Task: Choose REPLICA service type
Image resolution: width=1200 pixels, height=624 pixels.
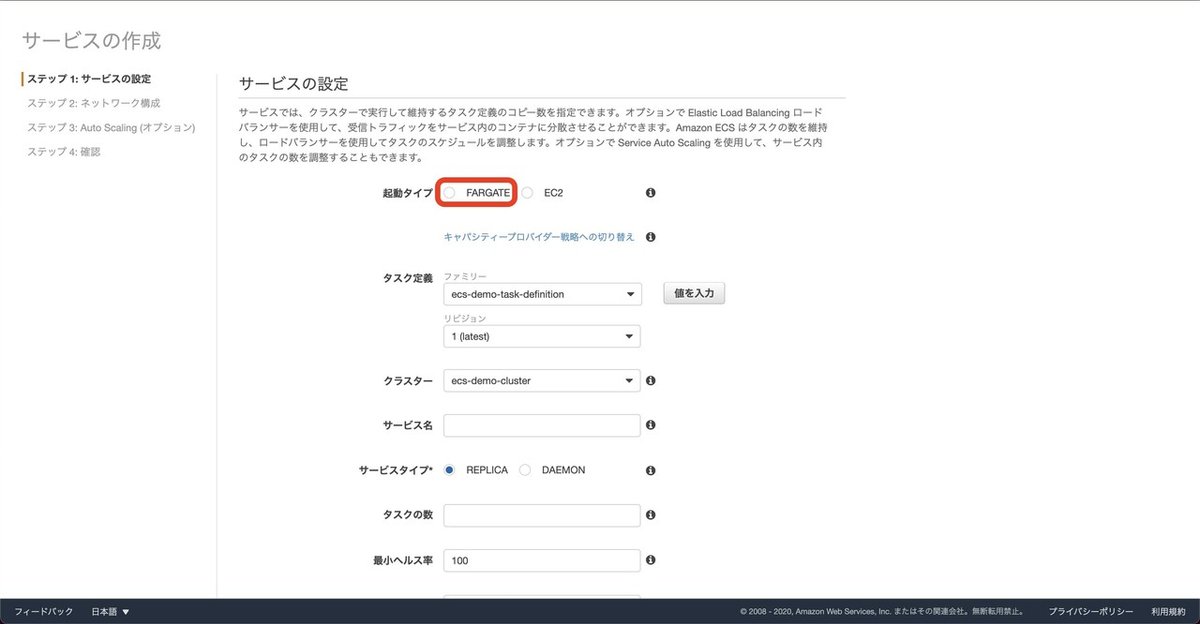Action: point(450,470)
